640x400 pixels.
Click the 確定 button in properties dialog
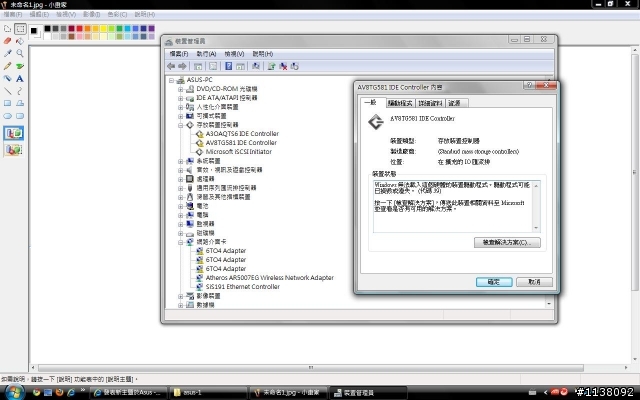494,282
